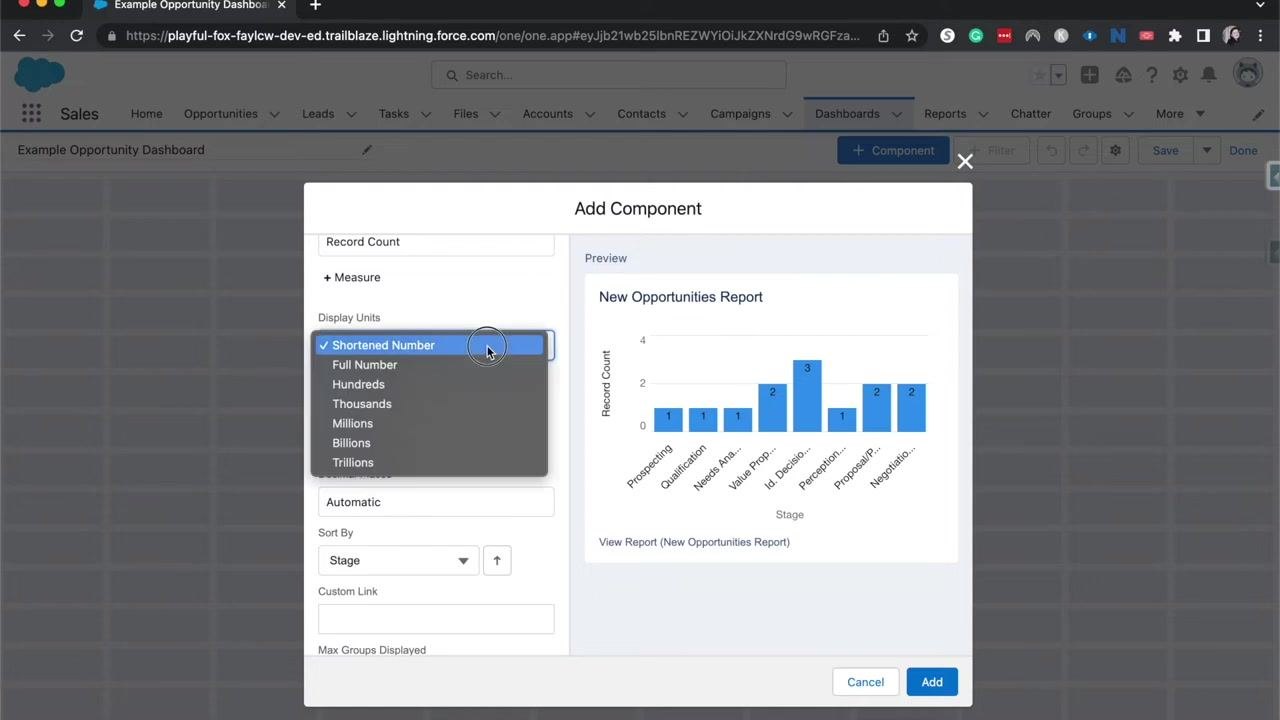Open the More navigation menu
Image resolution: width=1280 pixels, height=720 pixels.
pyautogui.click(x=1180, y=114)
